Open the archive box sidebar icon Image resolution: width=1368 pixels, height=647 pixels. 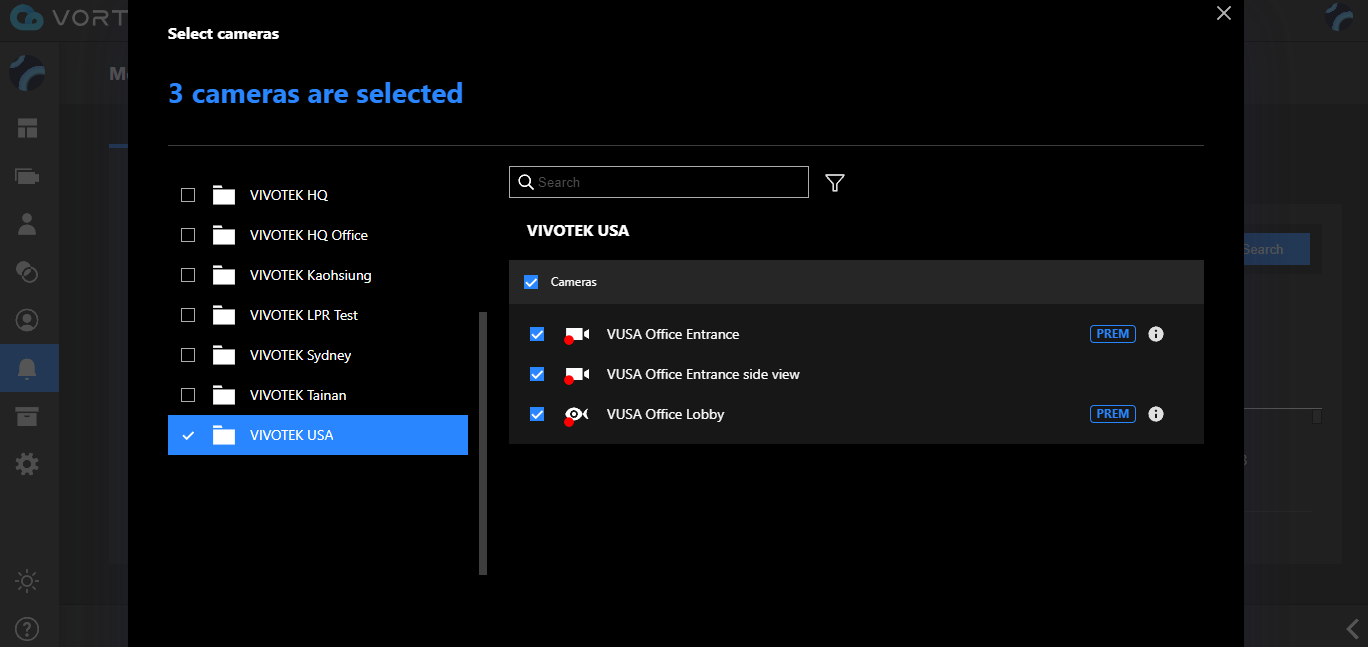click(x=27, y=416)
